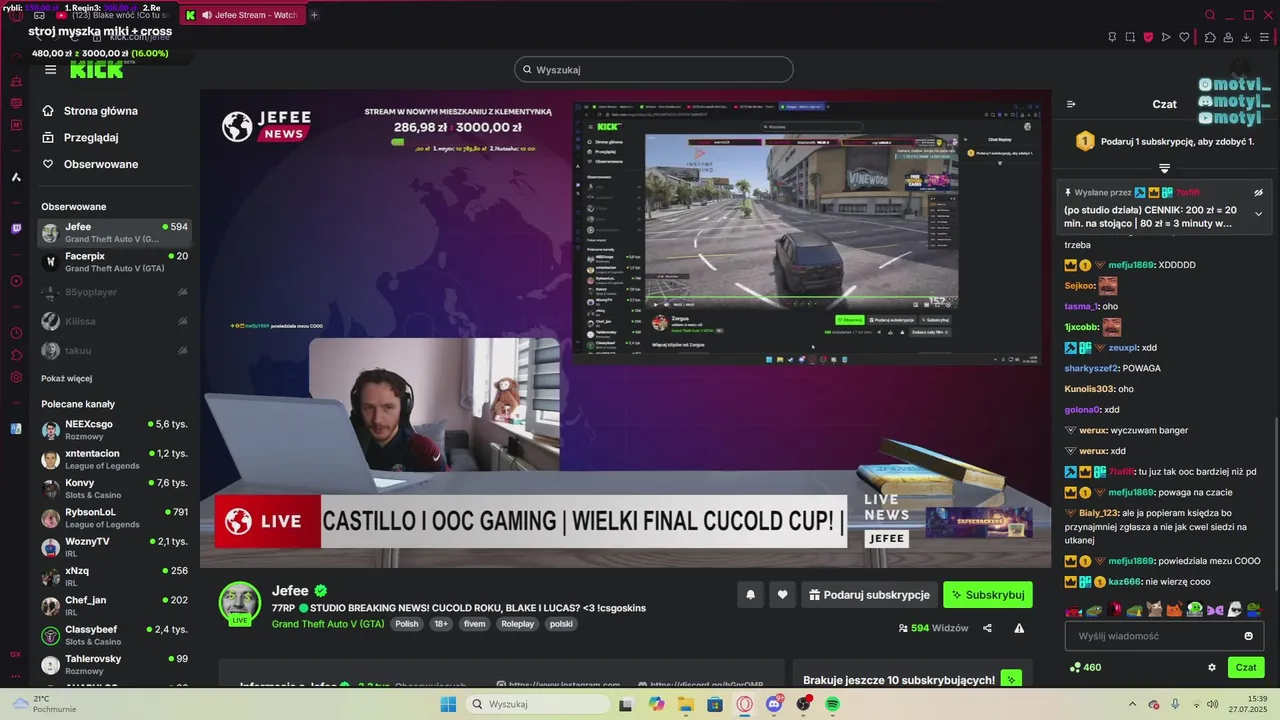Open recommended channel xntentacion
1280x720 pixels.
[114, 459]
